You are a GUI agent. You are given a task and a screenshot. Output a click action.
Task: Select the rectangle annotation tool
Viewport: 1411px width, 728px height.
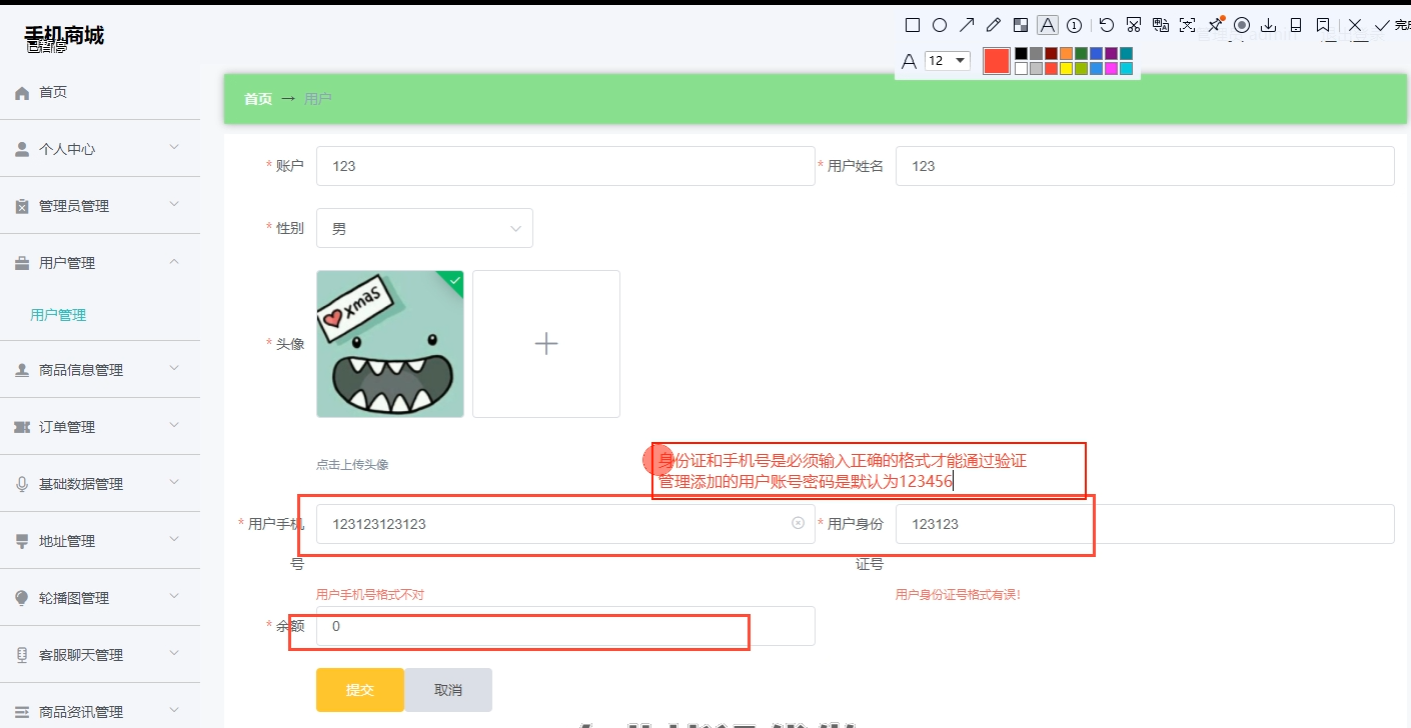coord(912,25)
